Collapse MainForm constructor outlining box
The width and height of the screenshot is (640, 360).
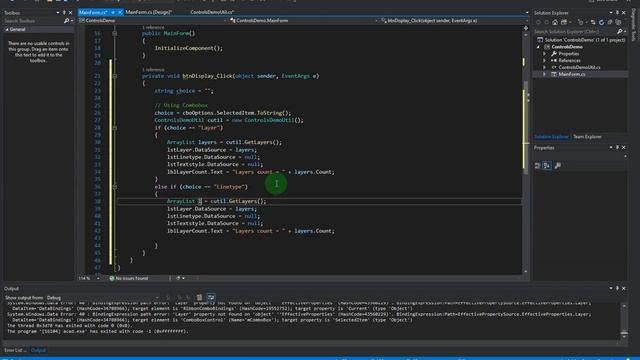tap(115, 33)
